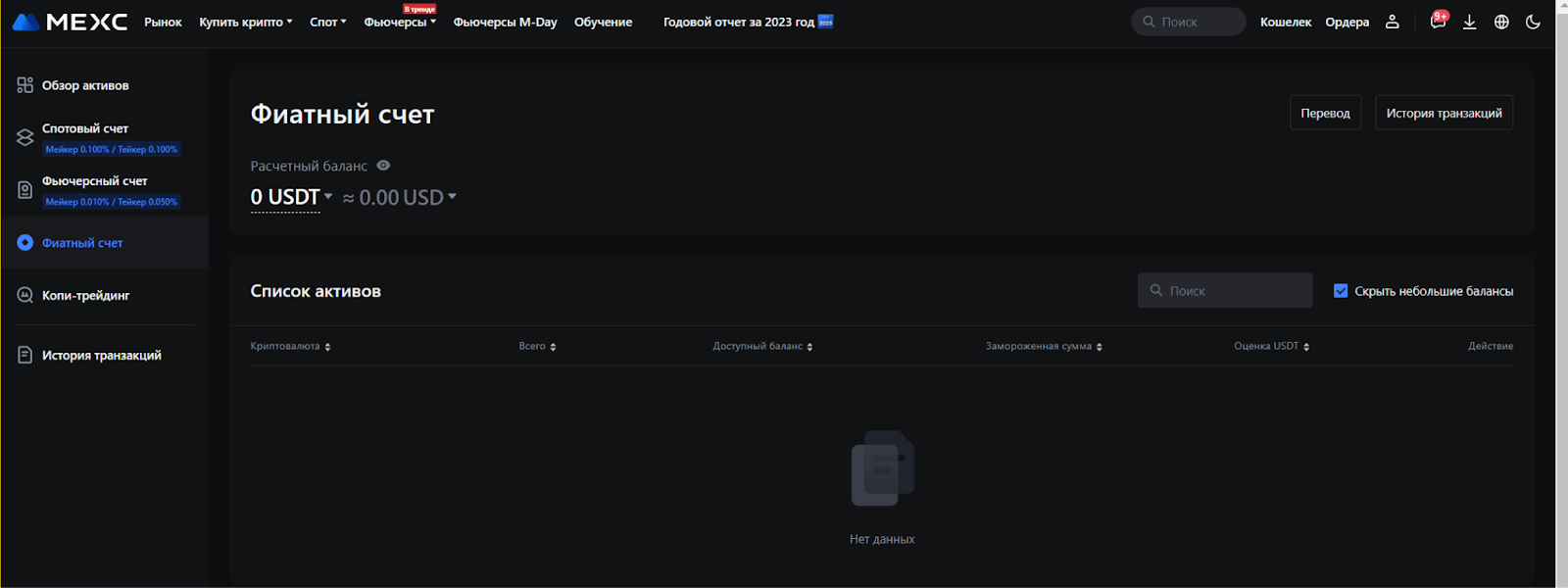Open 'Копи-трейдинг' in the sidebar
The width and height of the screenshot is (1568, 588).
(x=85, y=295)
